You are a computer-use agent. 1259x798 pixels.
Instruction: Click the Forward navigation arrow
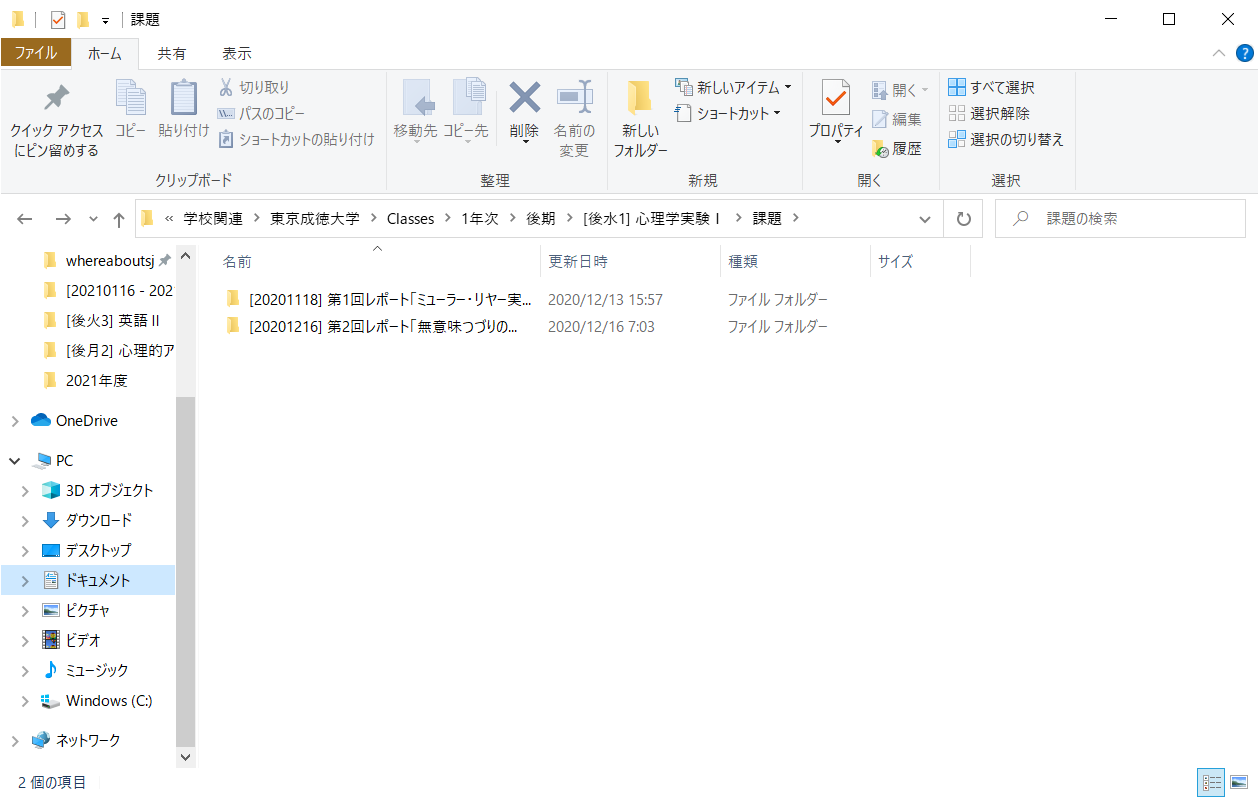pos(63,219)
